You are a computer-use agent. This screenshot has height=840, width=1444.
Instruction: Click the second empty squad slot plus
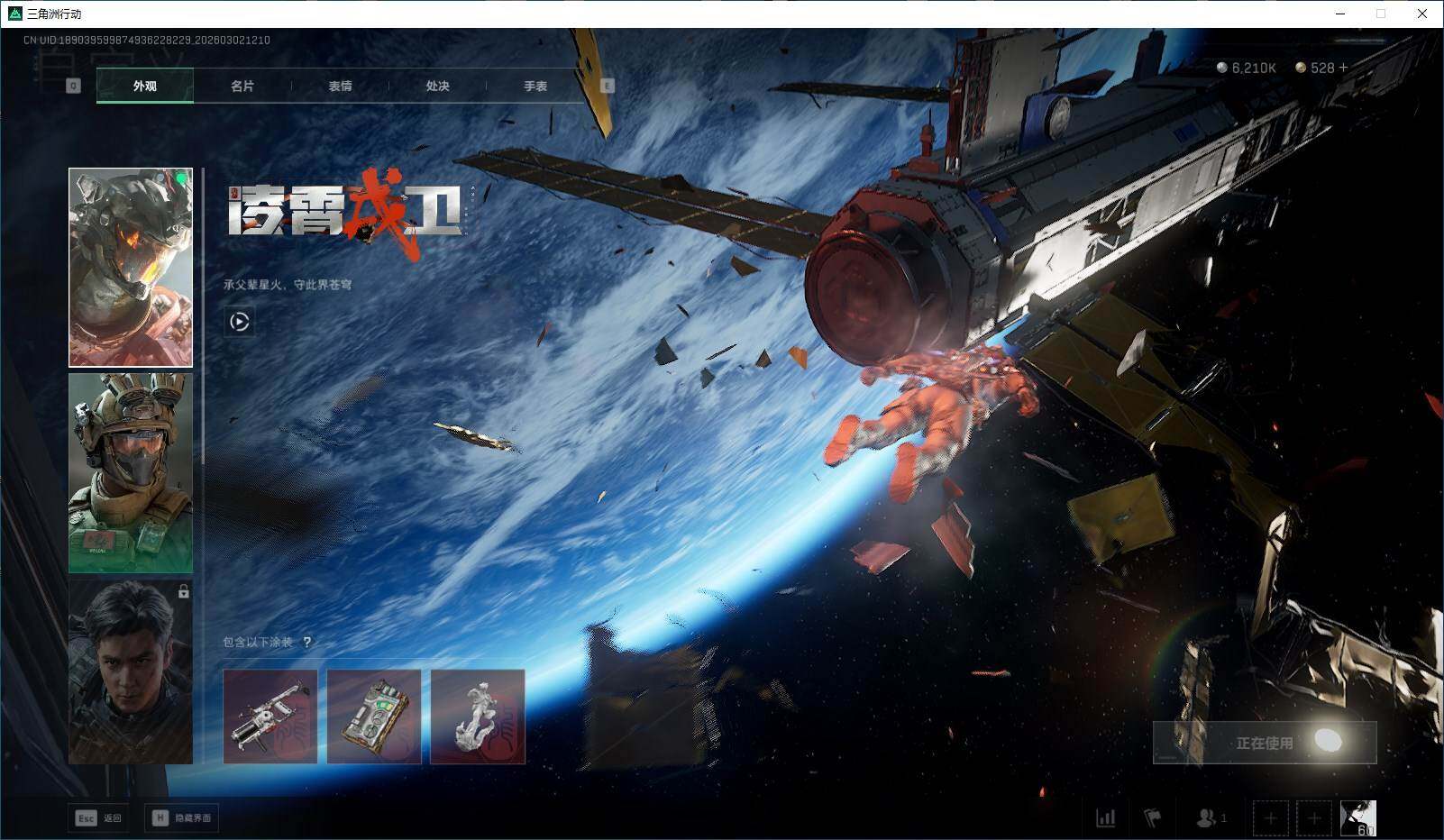[1314, 818]
